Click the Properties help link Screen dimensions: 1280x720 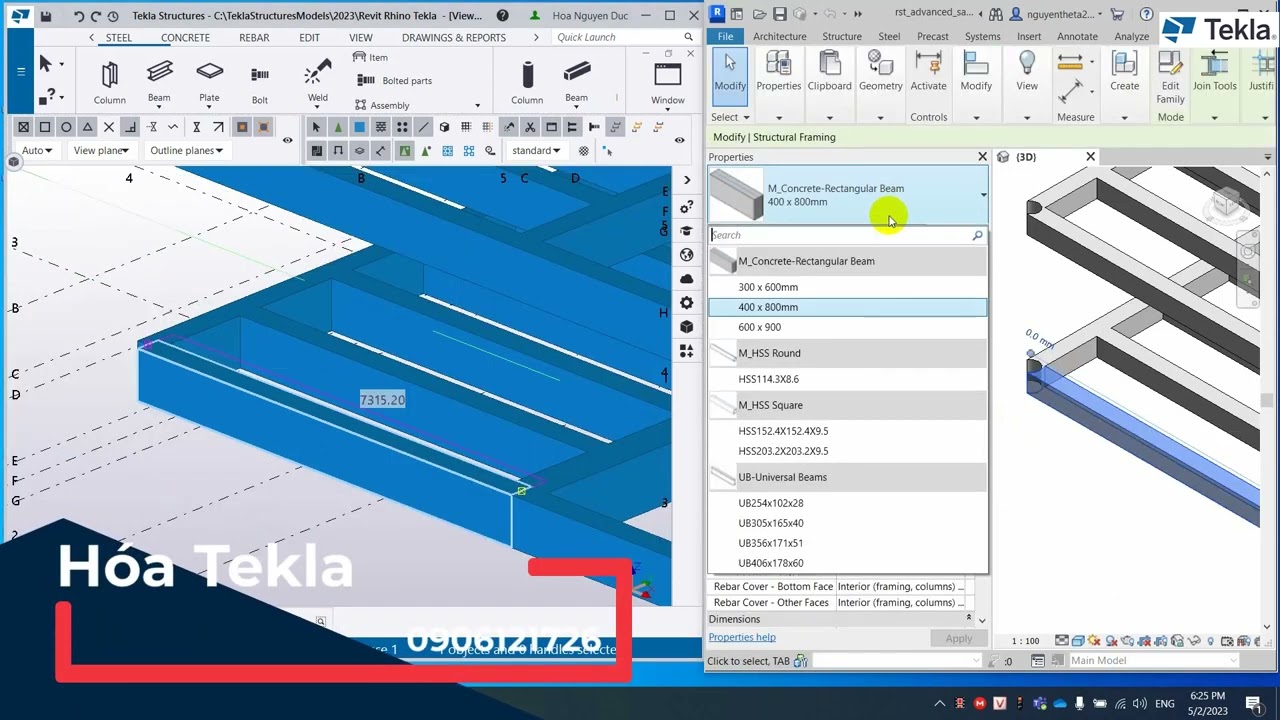(x=742, y=637)
